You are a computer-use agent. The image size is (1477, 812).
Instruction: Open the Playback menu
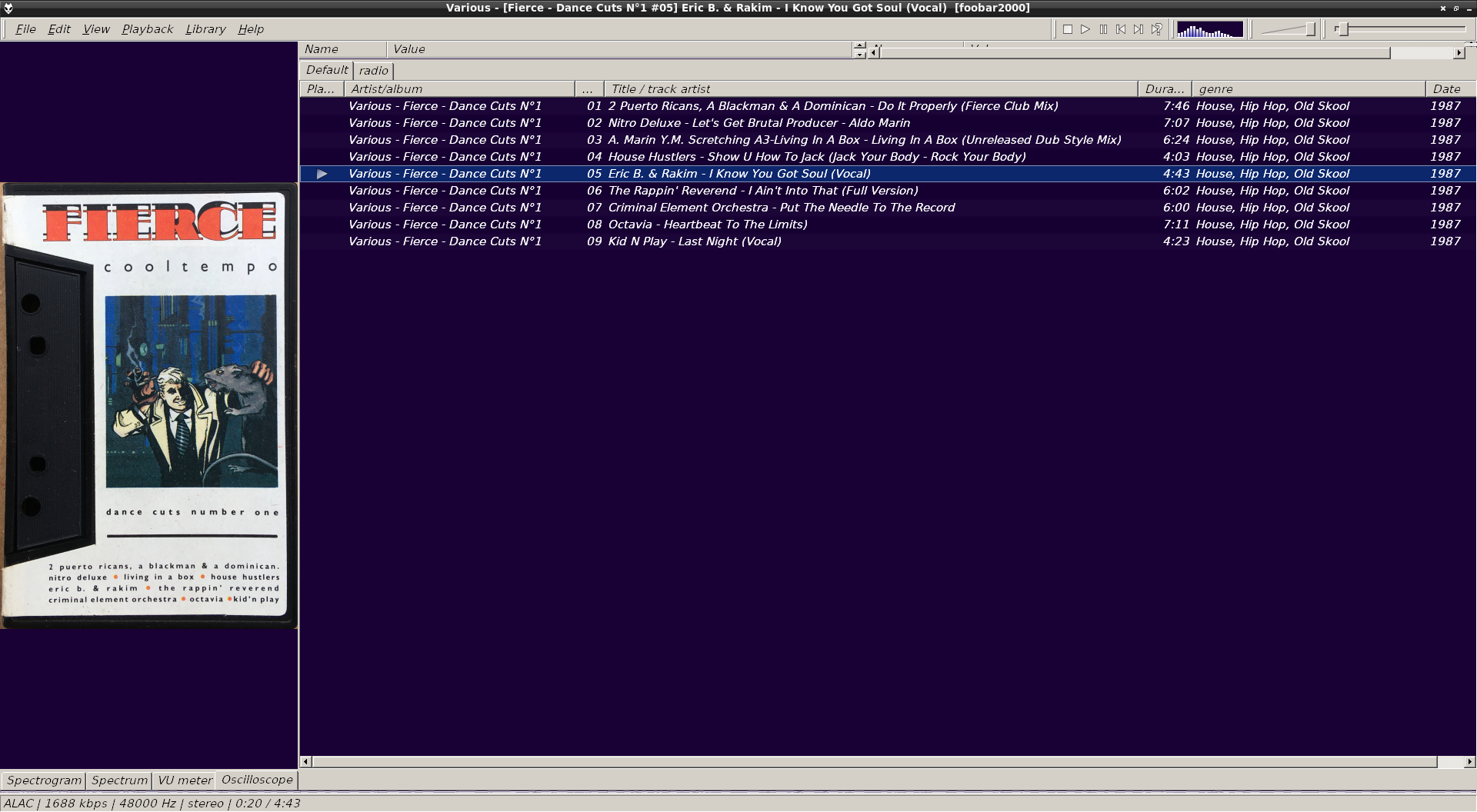pyautogui.click(x=147, y=29)
